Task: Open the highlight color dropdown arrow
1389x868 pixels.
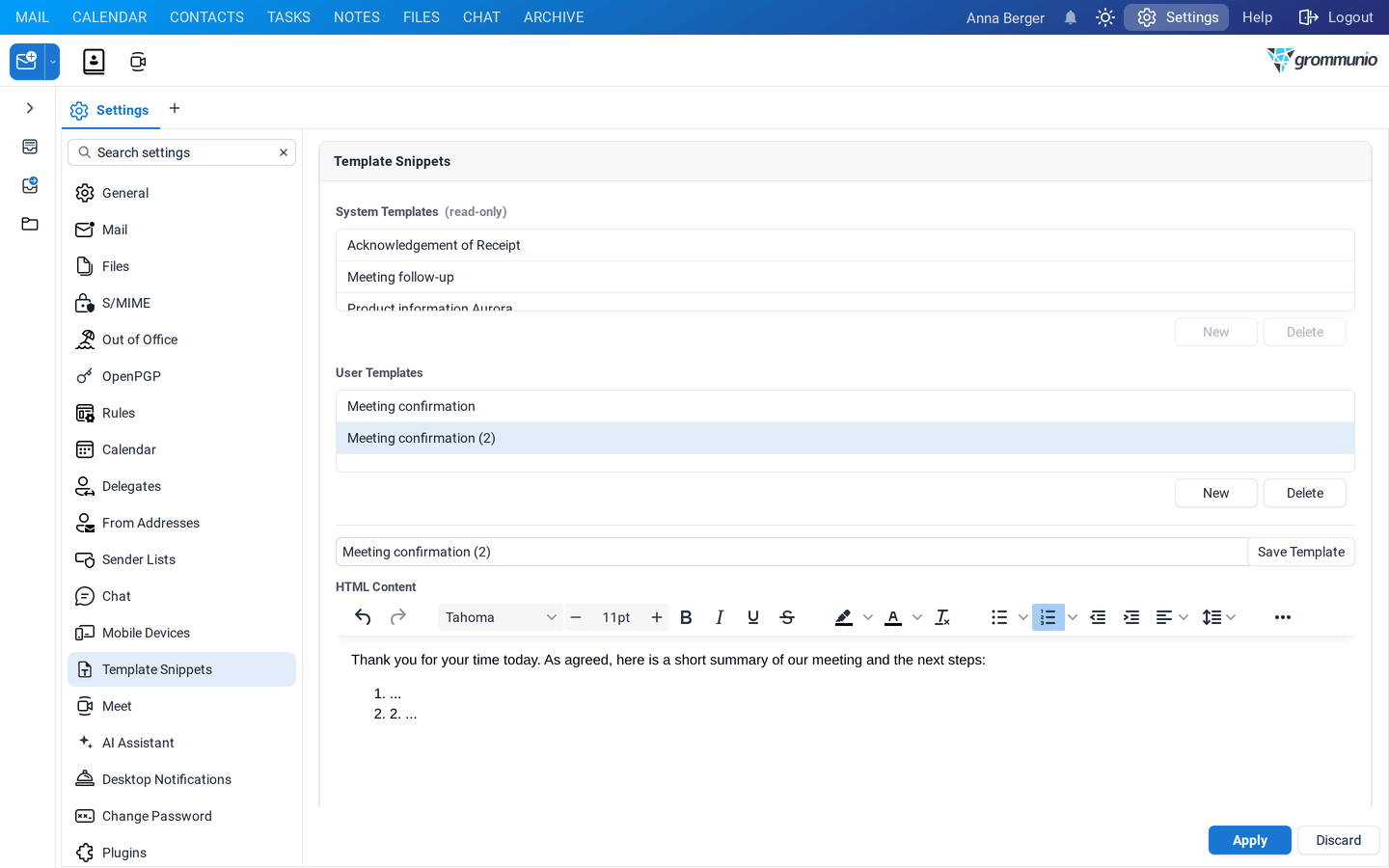Action: [868, 617]
